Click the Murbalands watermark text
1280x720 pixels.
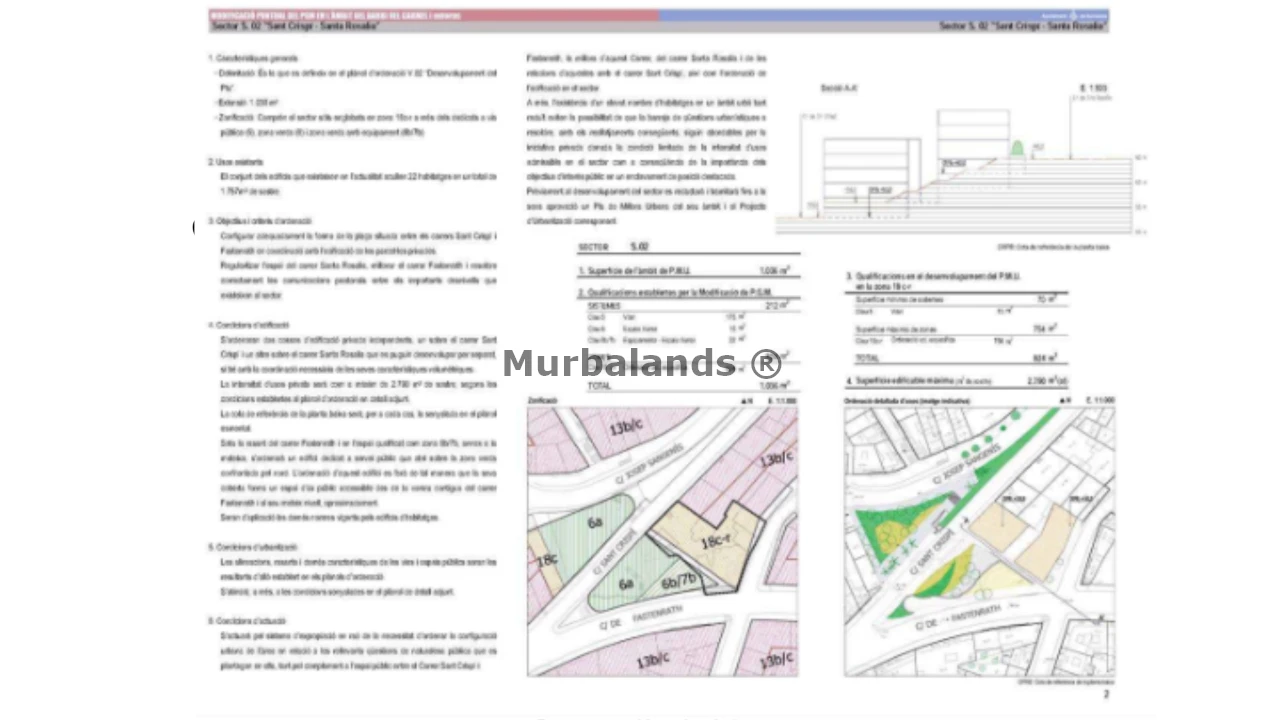pos(641,363)
